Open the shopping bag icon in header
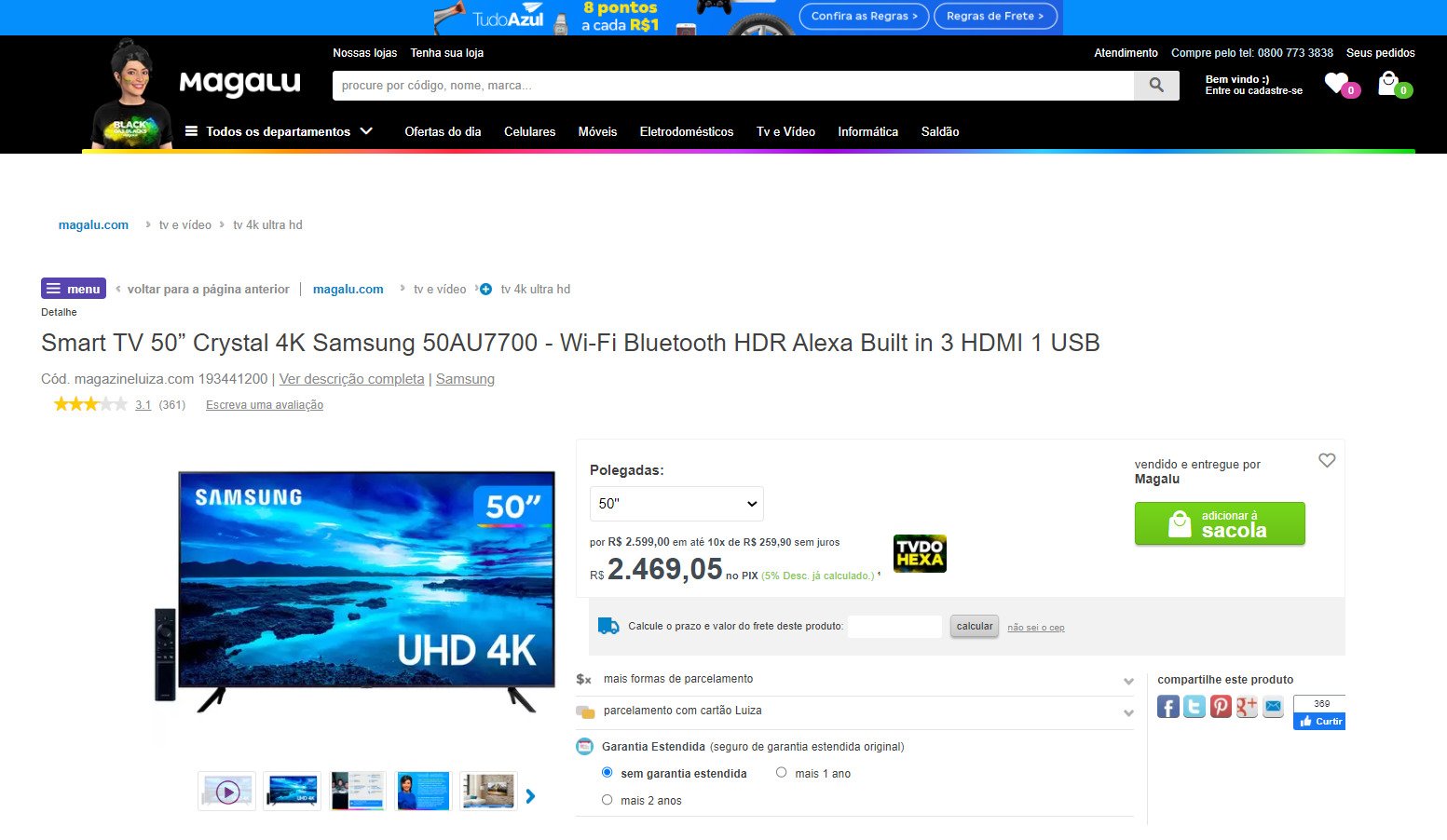The height and width of the screenshot is (840, 1447). coord(1389,84)
